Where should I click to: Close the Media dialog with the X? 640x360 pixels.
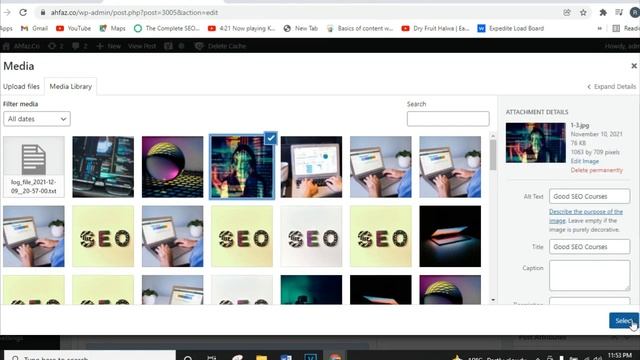[634, 66]
